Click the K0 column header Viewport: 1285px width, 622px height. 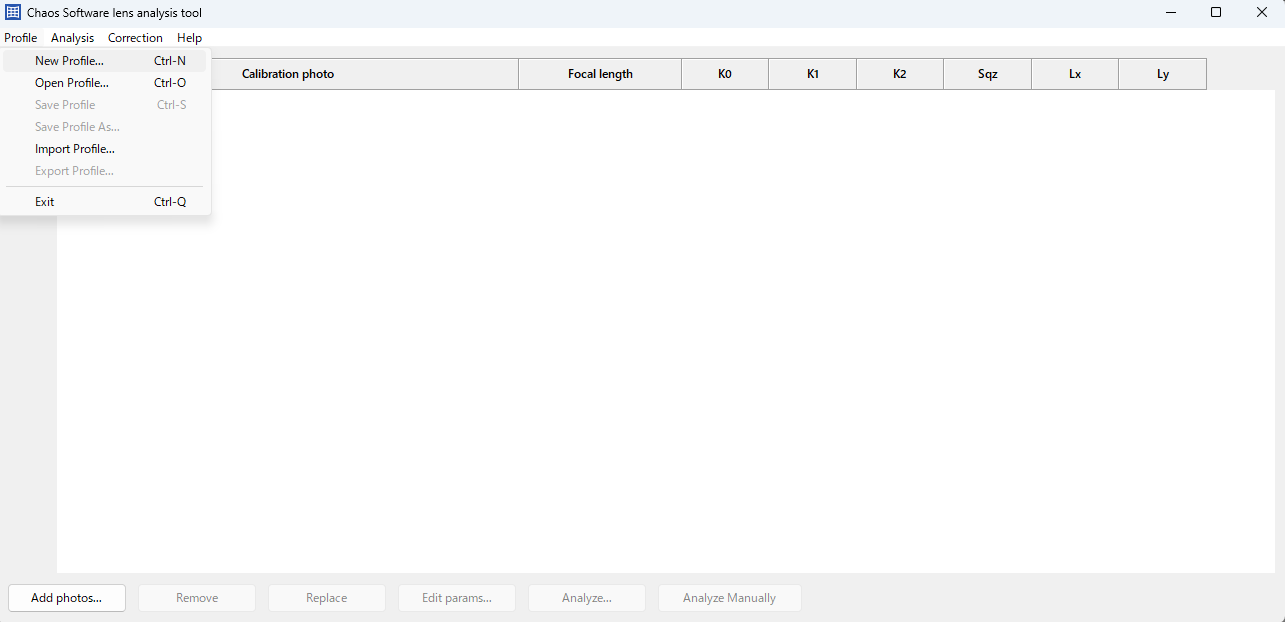tap(725, 74)
